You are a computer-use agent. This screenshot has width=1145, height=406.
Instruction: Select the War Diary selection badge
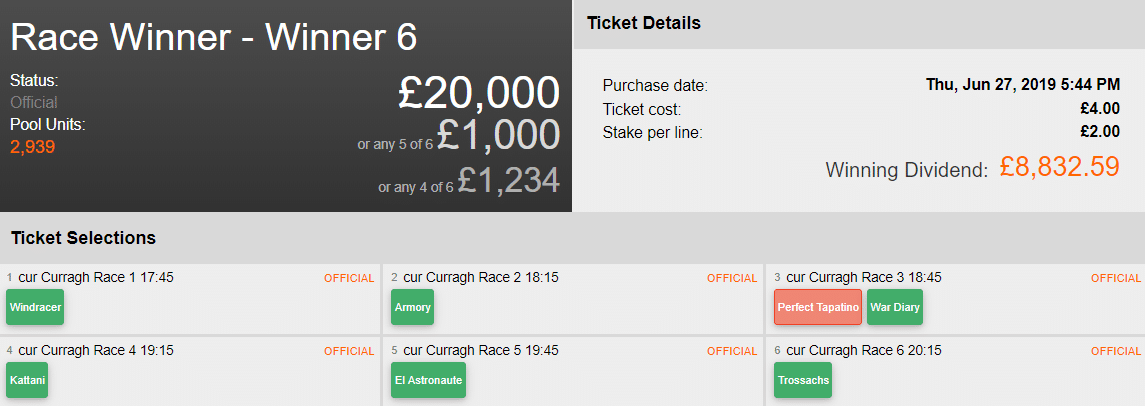(894, 308)
